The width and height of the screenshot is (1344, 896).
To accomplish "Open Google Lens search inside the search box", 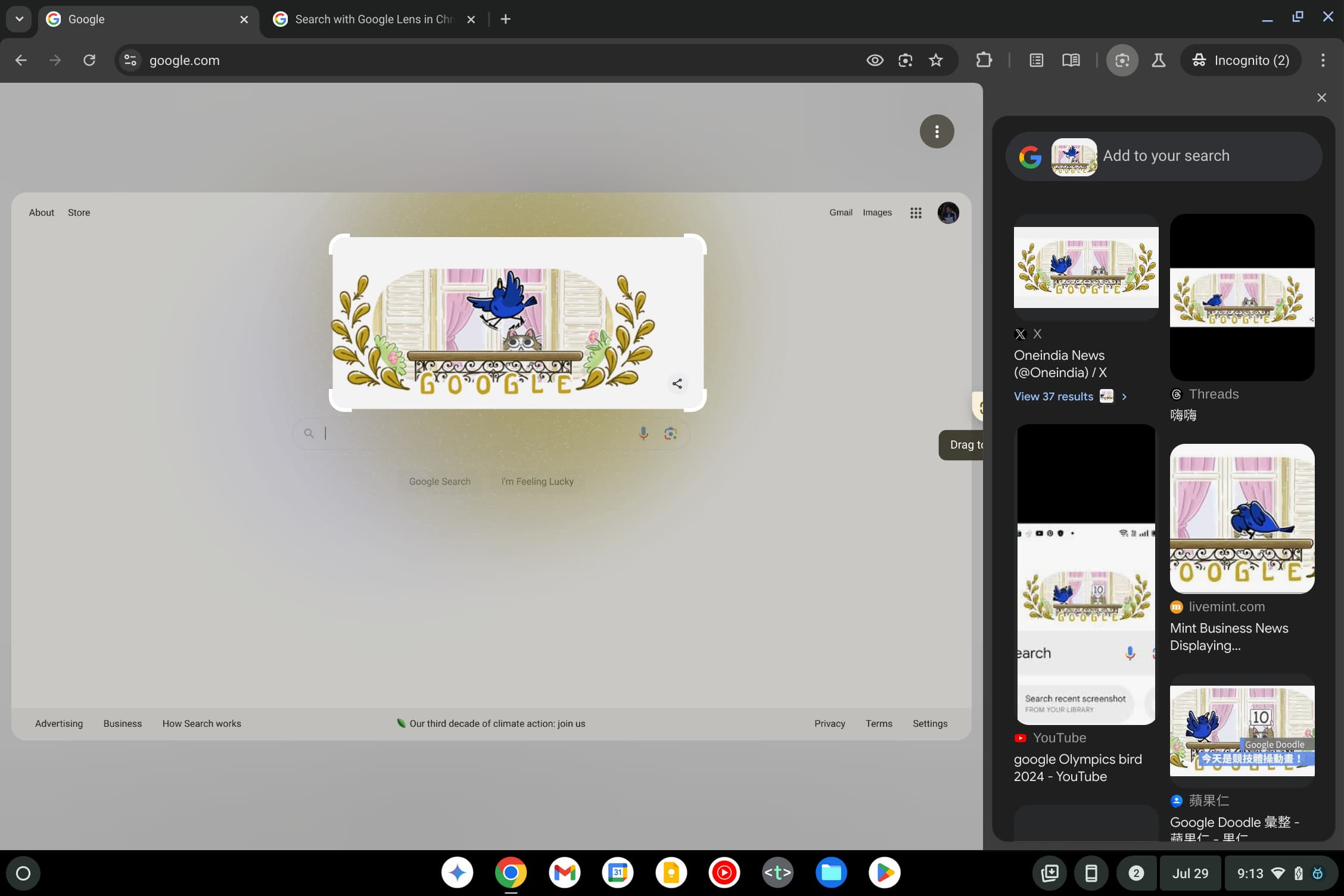I will pyautogui.click(x=670, y=433).
